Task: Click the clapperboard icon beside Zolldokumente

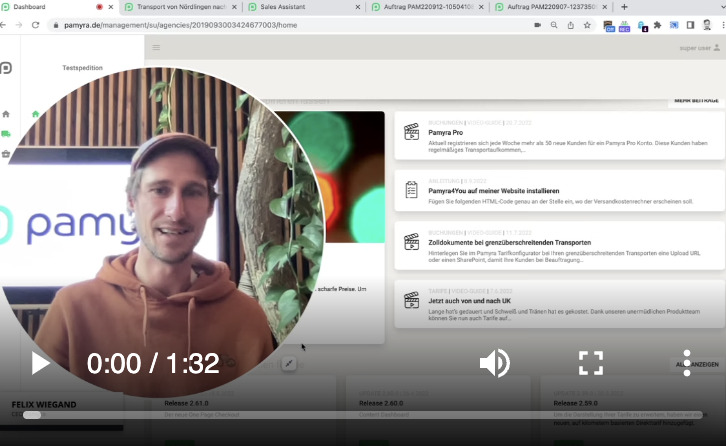Action: tap(411, 242)
